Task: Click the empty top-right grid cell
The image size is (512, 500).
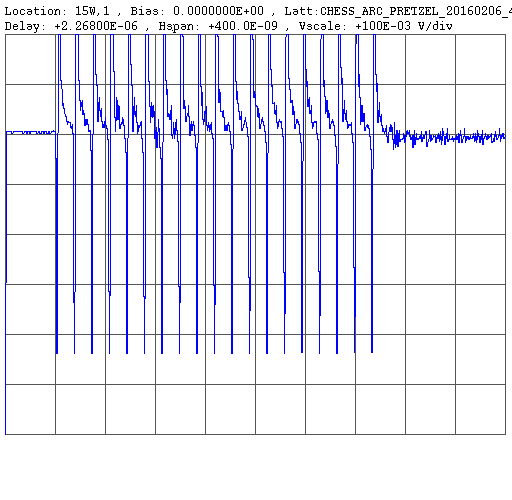Action: pyautogui.click(x=481, y=59)
